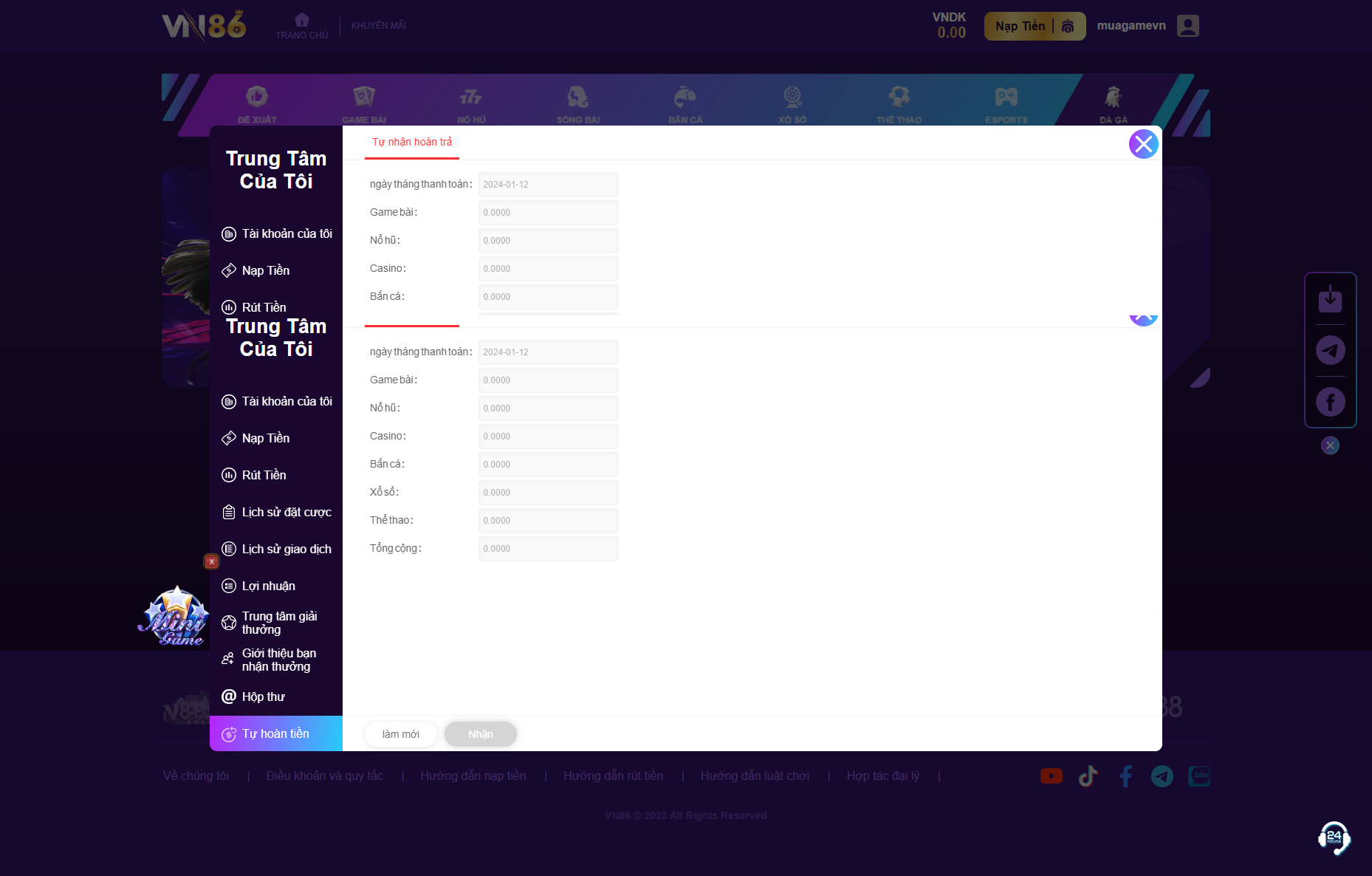
Task: Open Lịch sử đặt cược menu item
Action: tap(286, 512)
